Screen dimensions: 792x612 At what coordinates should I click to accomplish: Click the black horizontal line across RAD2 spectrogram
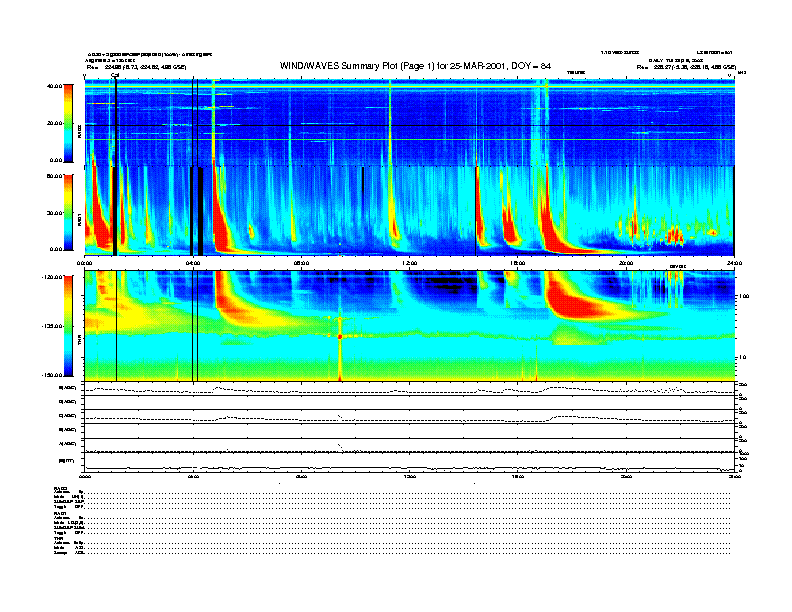(x=409, y=125)
